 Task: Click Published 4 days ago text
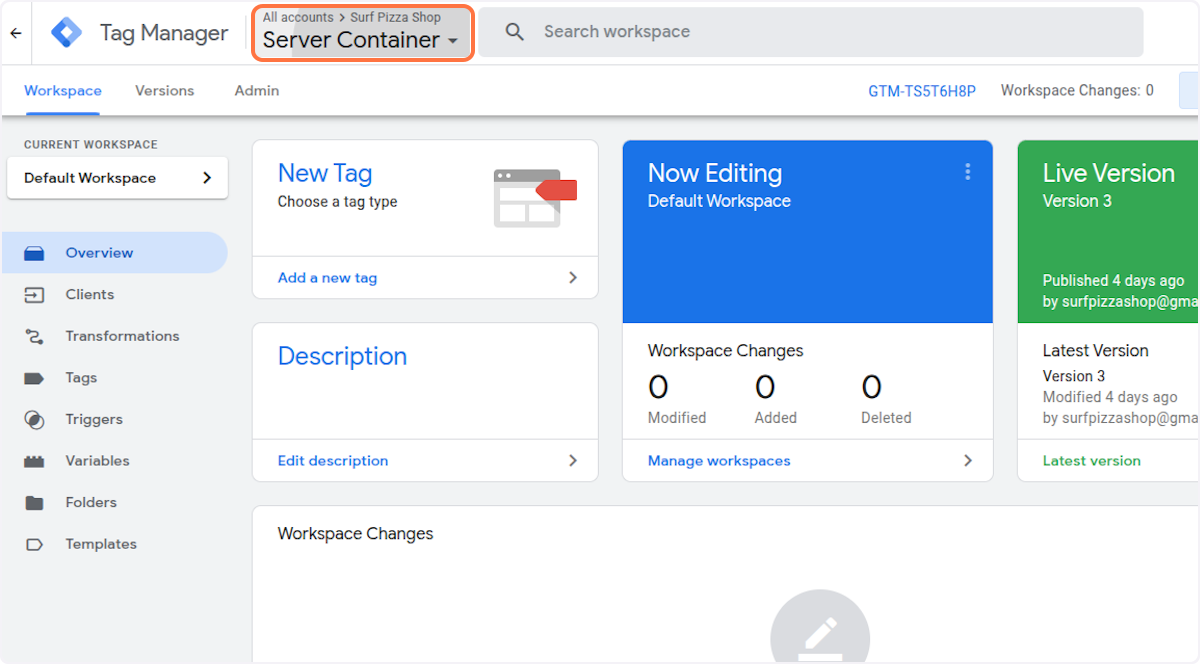[x=1111, y=281]
